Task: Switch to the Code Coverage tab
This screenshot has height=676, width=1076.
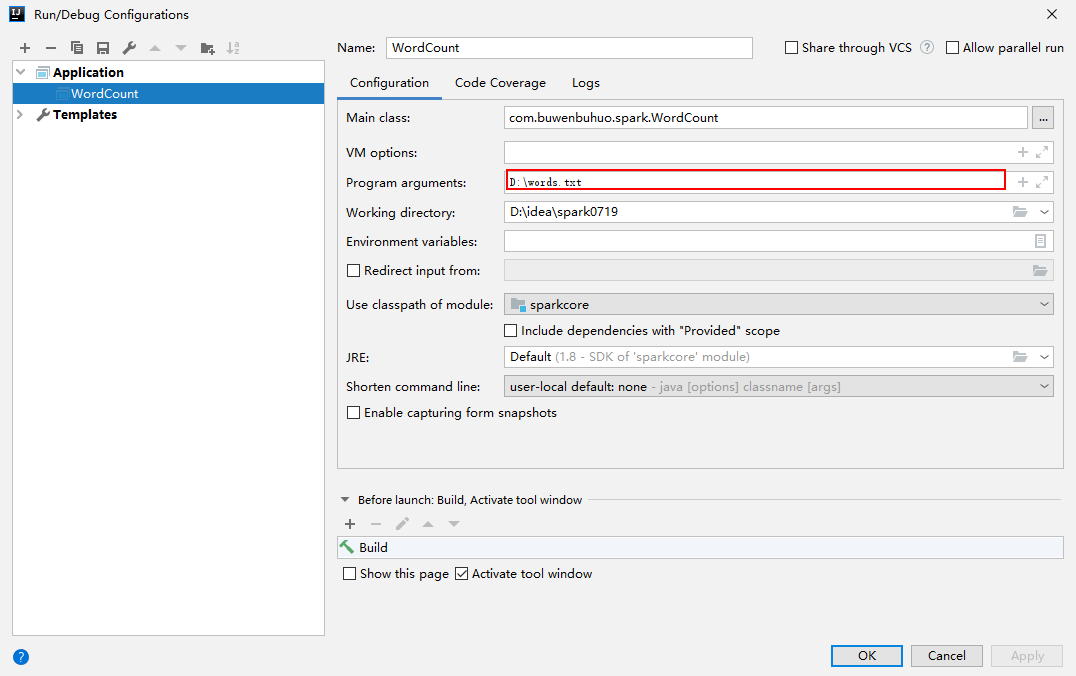Action: click(500, 83)
